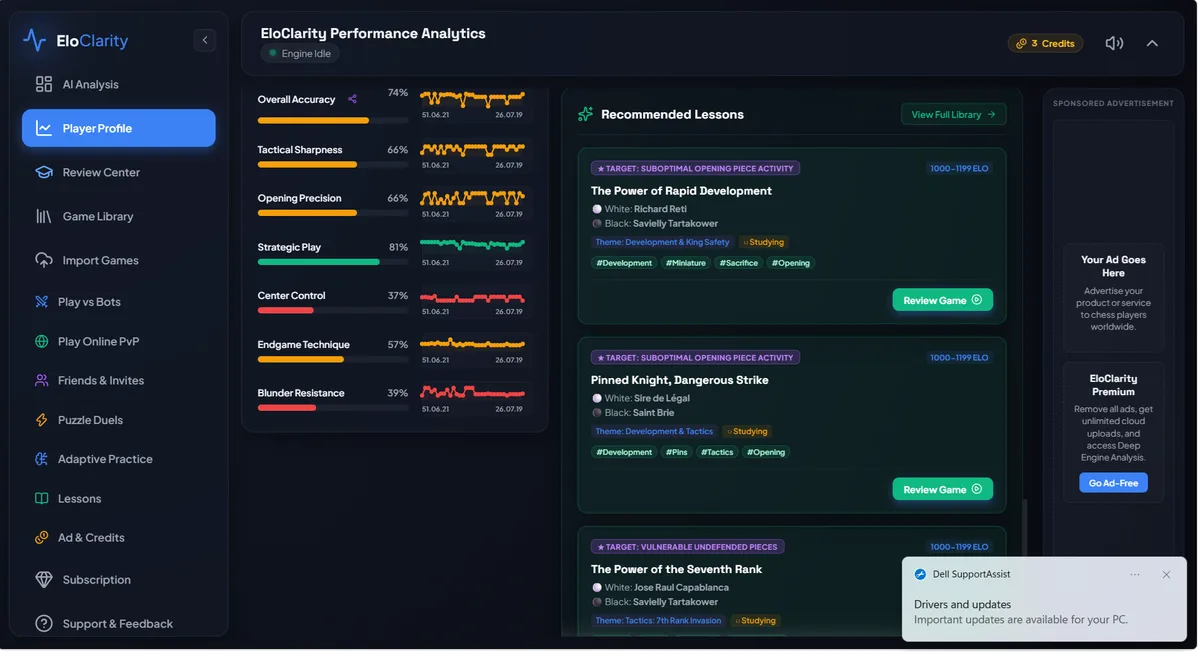The image size is (1200, 652).
Task: Open View Full Library
Action: click(x=954, y=114)
